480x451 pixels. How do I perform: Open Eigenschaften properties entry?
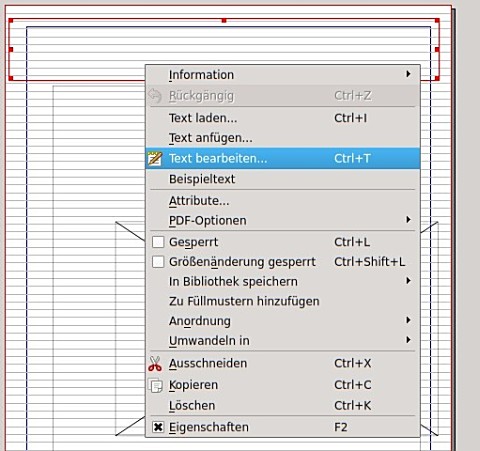283,427
